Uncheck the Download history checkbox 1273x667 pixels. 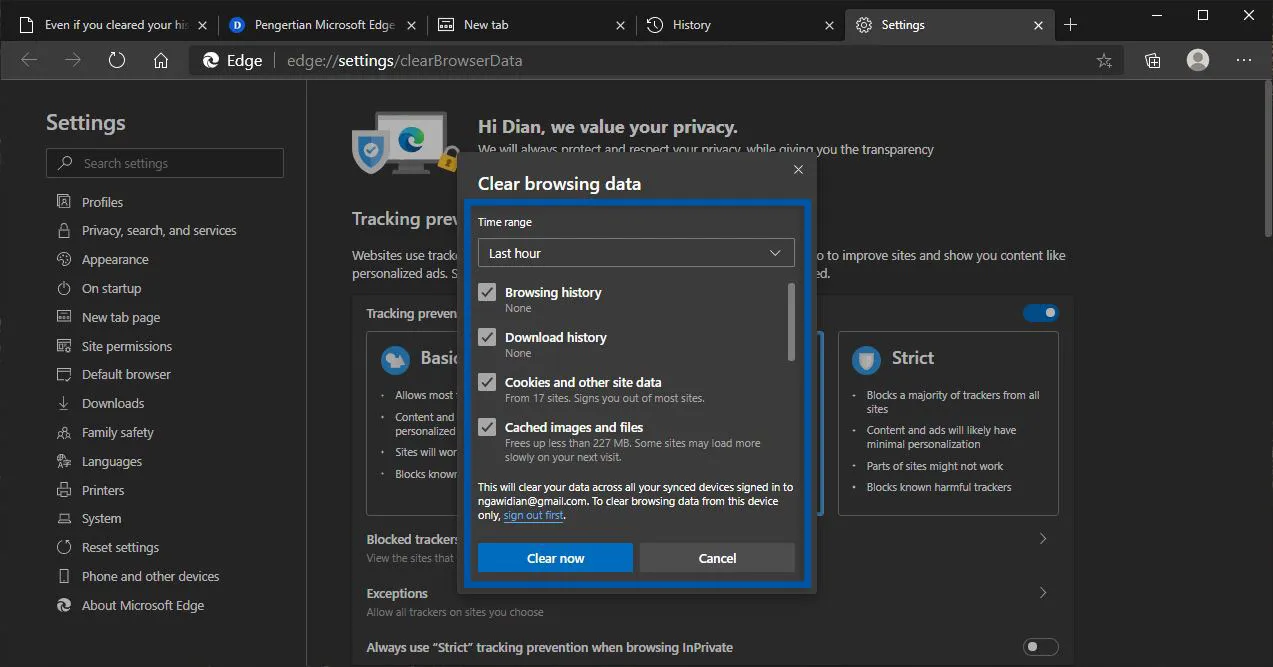pos(487,337)
